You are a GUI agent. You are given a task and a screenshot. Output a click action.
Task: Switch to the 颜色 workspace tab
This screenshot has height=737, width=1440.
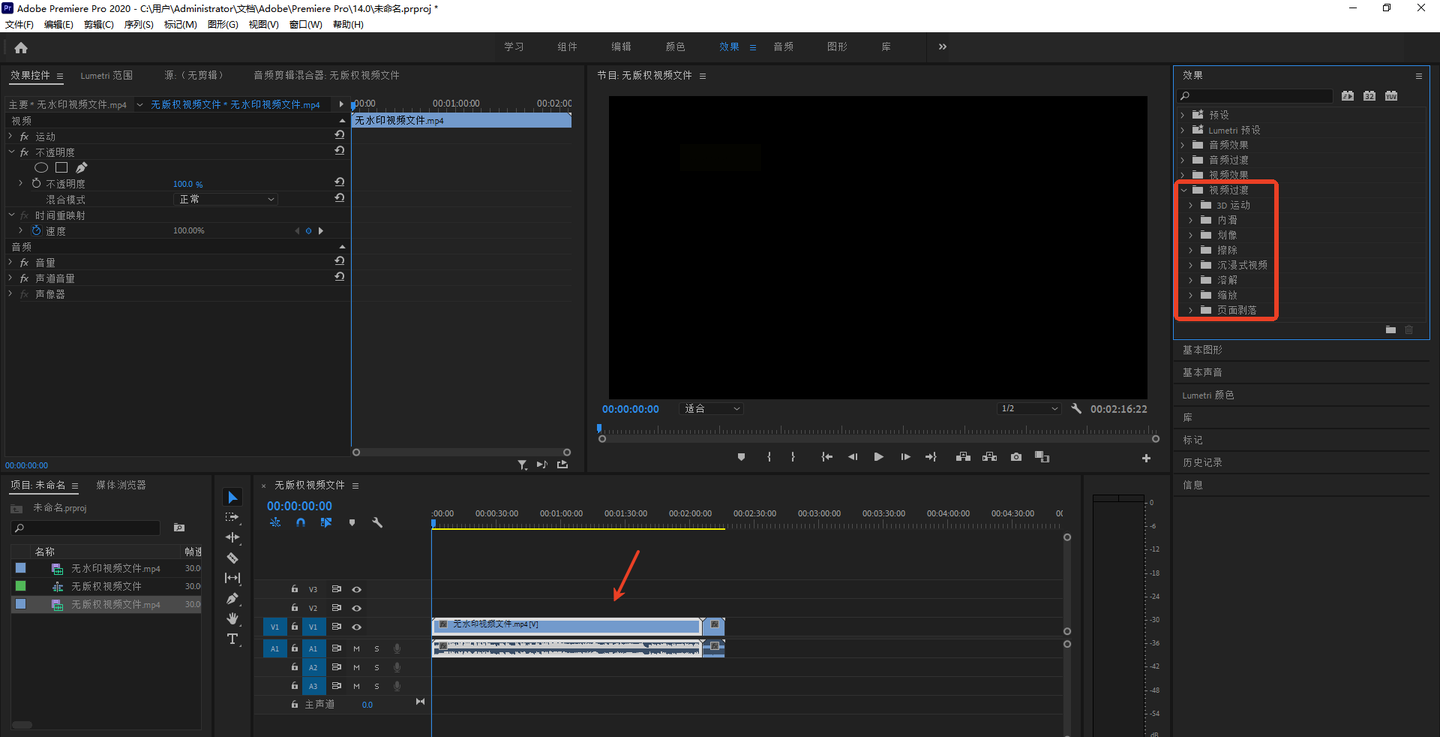point(675,47)
